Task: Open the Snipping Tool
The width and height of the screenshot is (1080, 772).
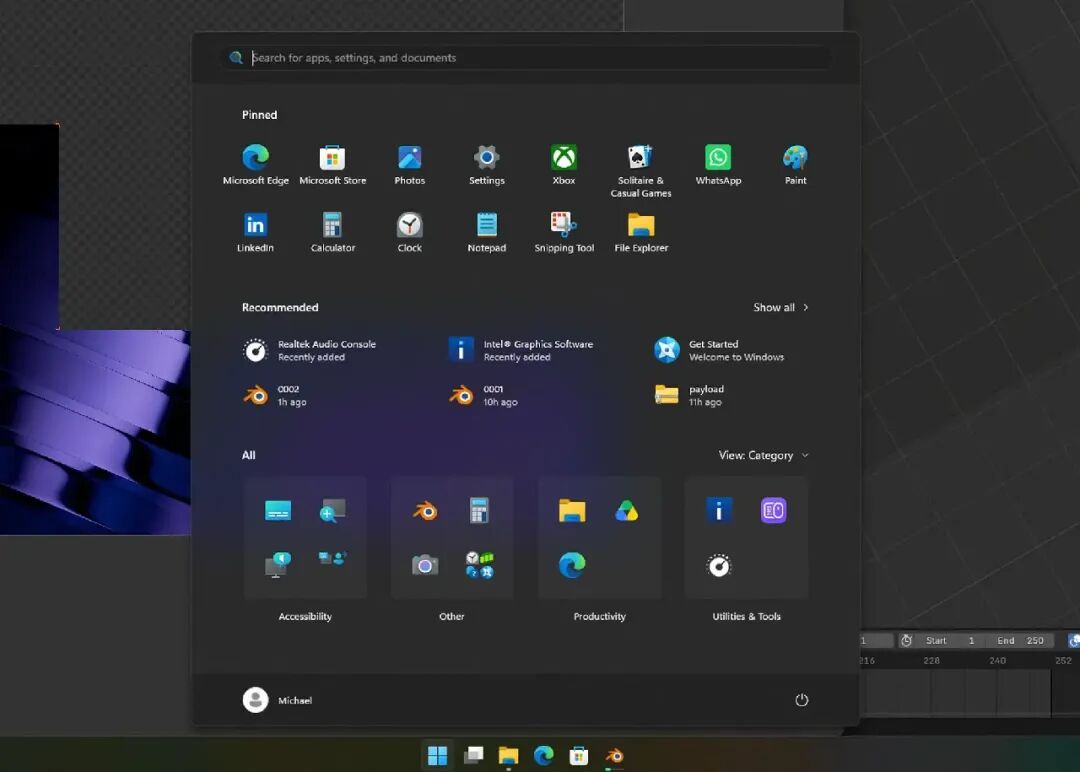Action: tap(563, 233)
